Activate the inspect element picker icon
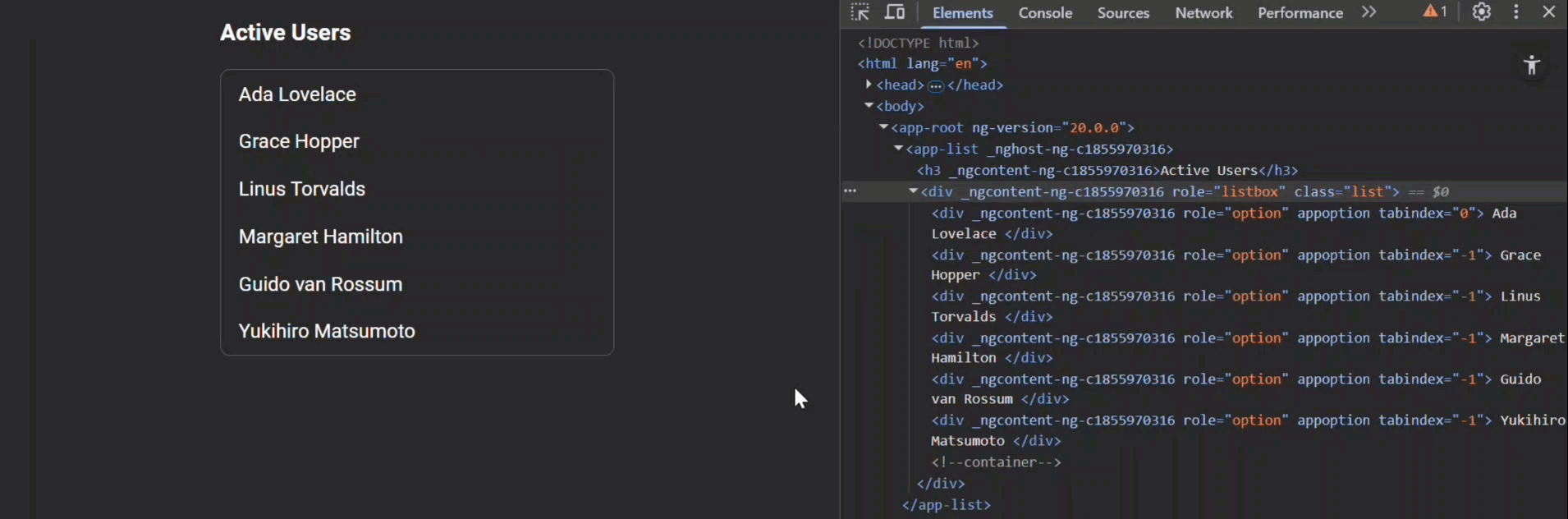The image size is (1568, 519). (x=860, y=12)
